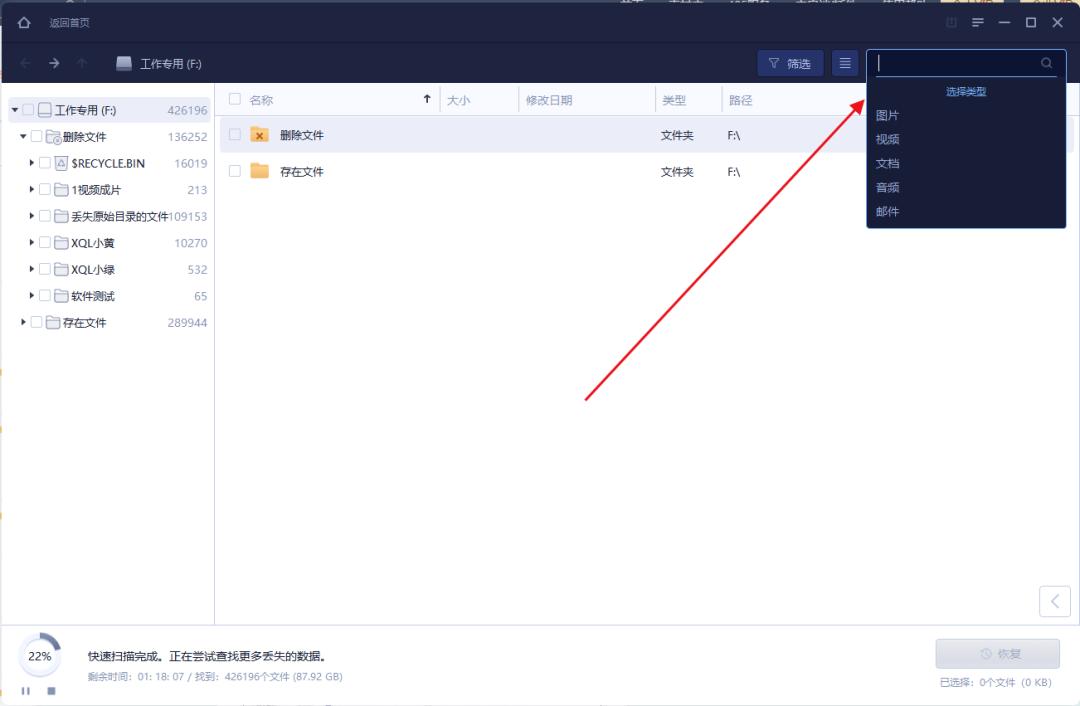Tick the $RECYCLE.BIN checkbox
The image size is (1080, 706).
coord(45,163)
